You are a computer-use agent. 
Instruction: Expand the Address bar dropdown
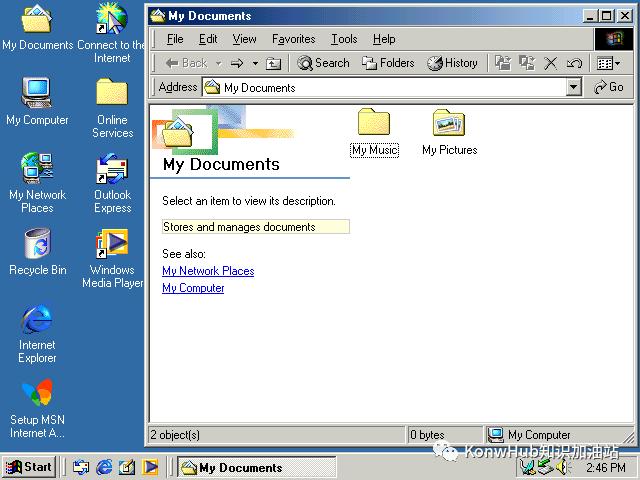click(x=574, y=87)
